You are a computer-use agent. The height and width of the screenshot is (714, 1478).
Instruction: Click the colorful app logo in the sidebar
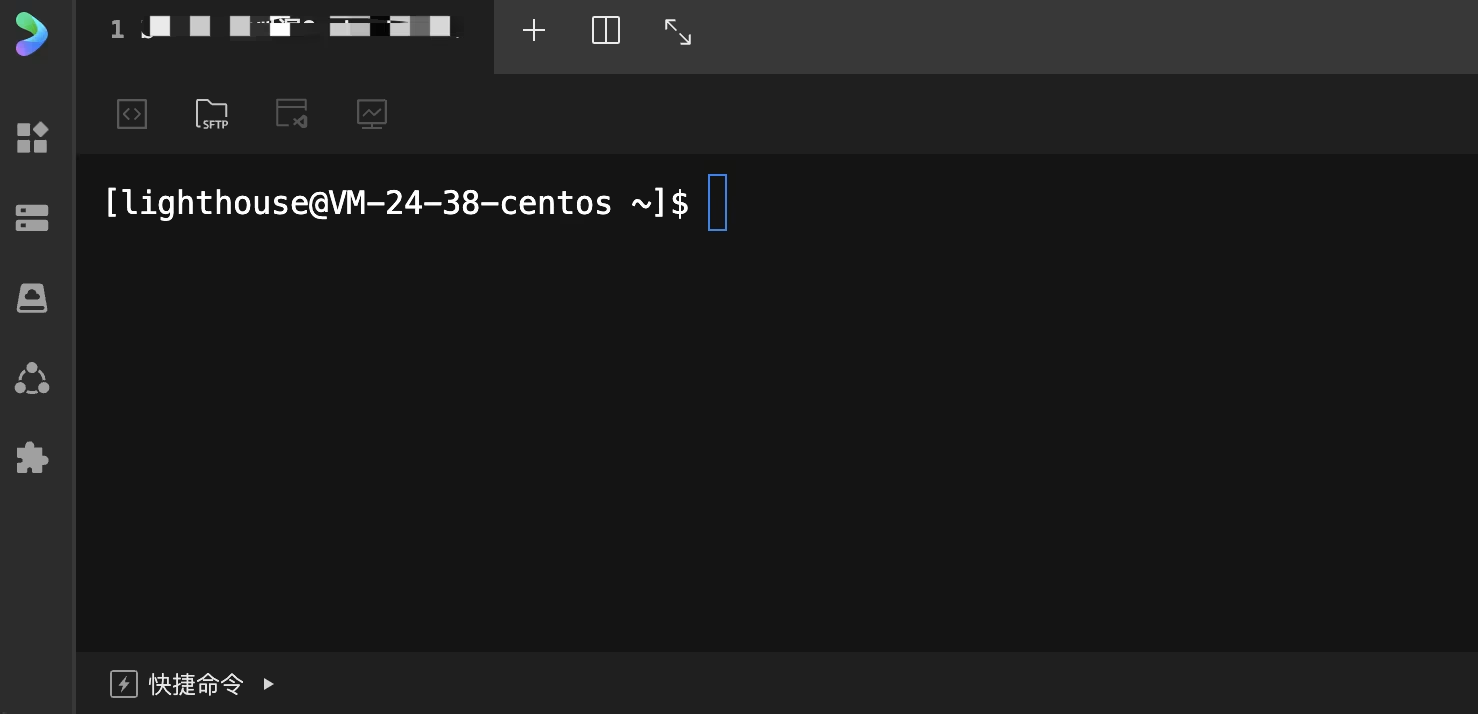(32, 34)
